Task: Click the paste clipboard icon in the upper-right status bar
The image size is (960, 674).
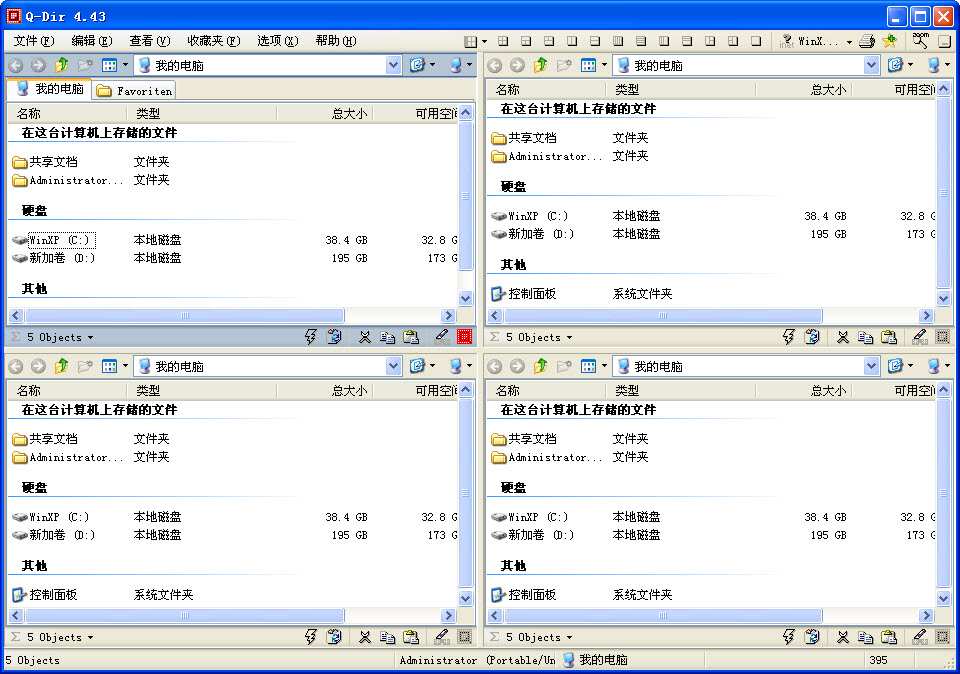Action: click(x=888, y=337)
